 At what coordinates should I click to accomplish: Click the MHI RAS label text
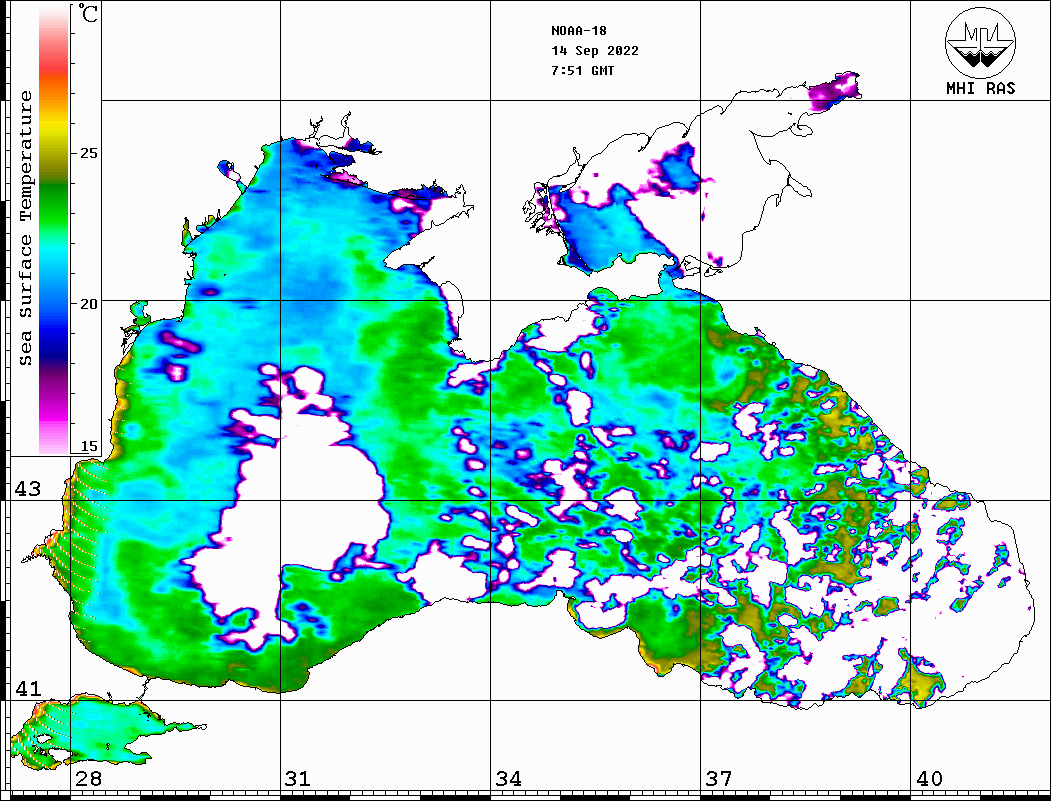tap(980, 88)
